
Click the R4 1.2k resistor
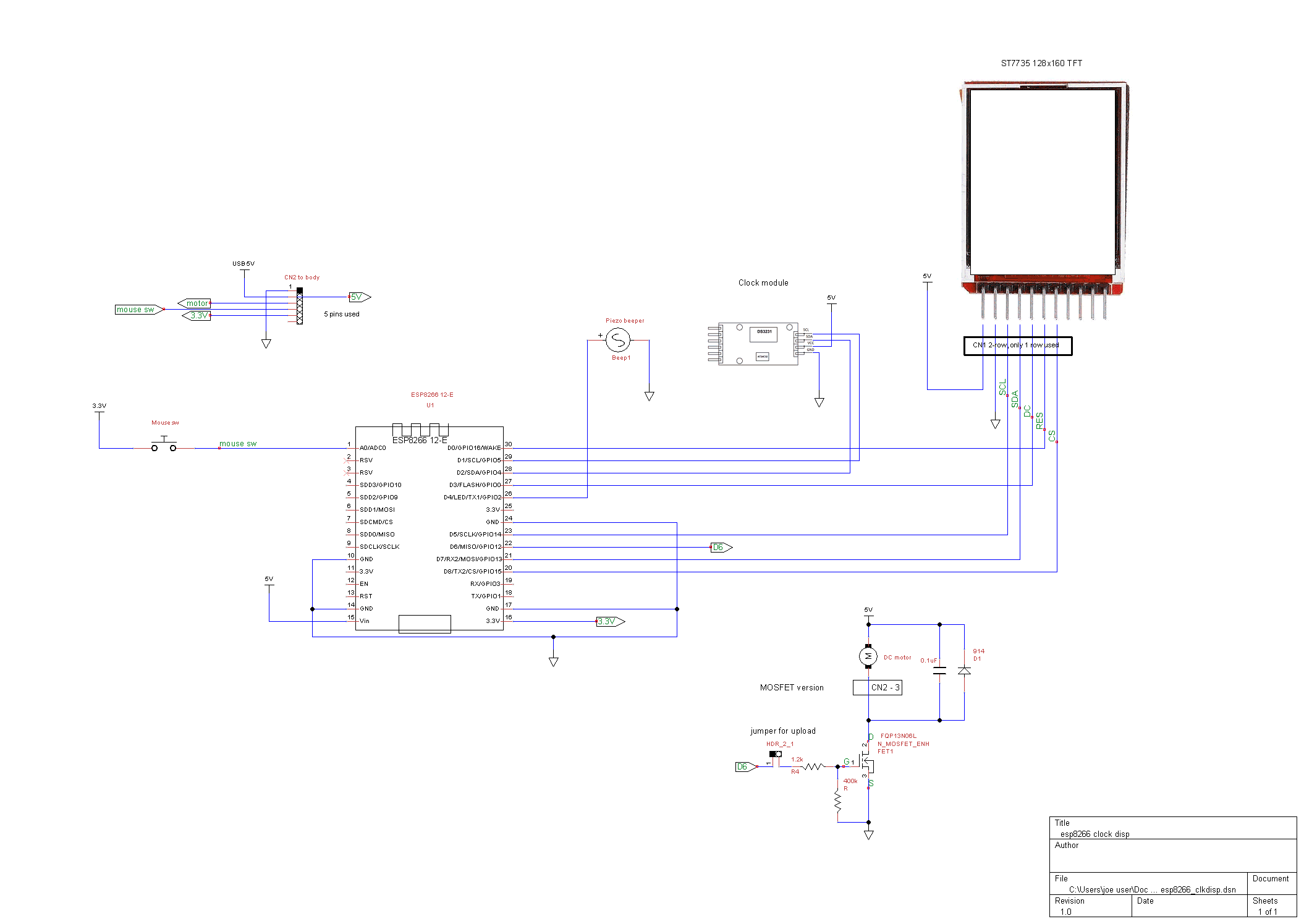pyautogui.click(x=813, y=766)
